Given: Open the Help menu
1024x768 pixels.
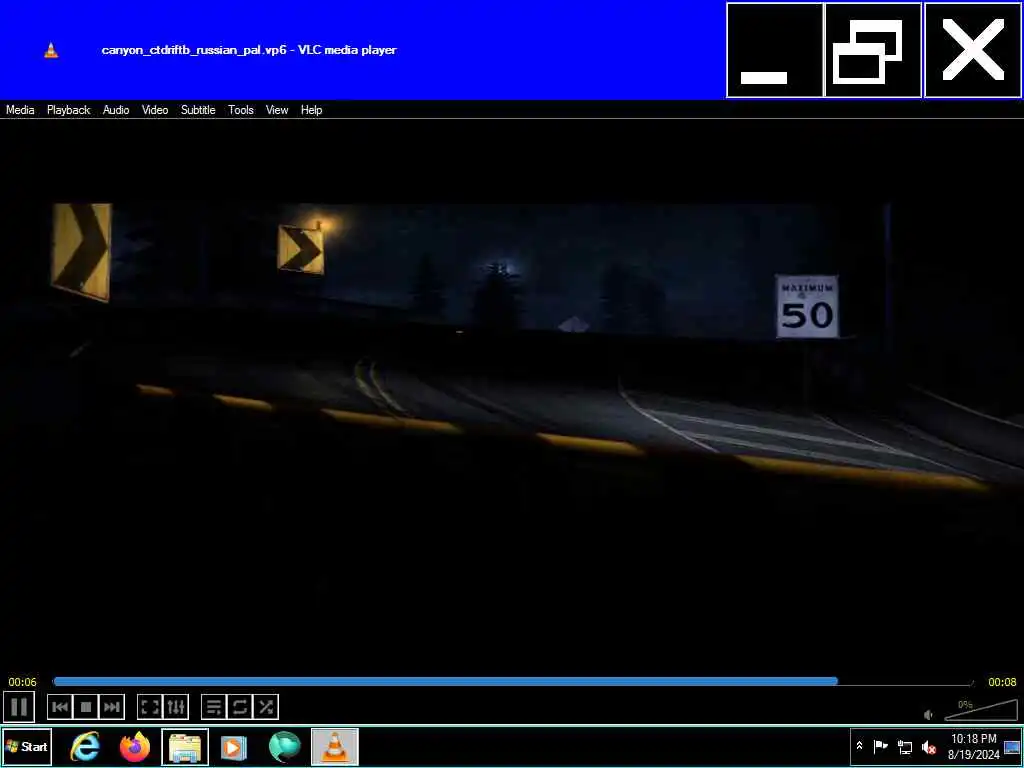Looking at the screenshot, I should [312, 110].
